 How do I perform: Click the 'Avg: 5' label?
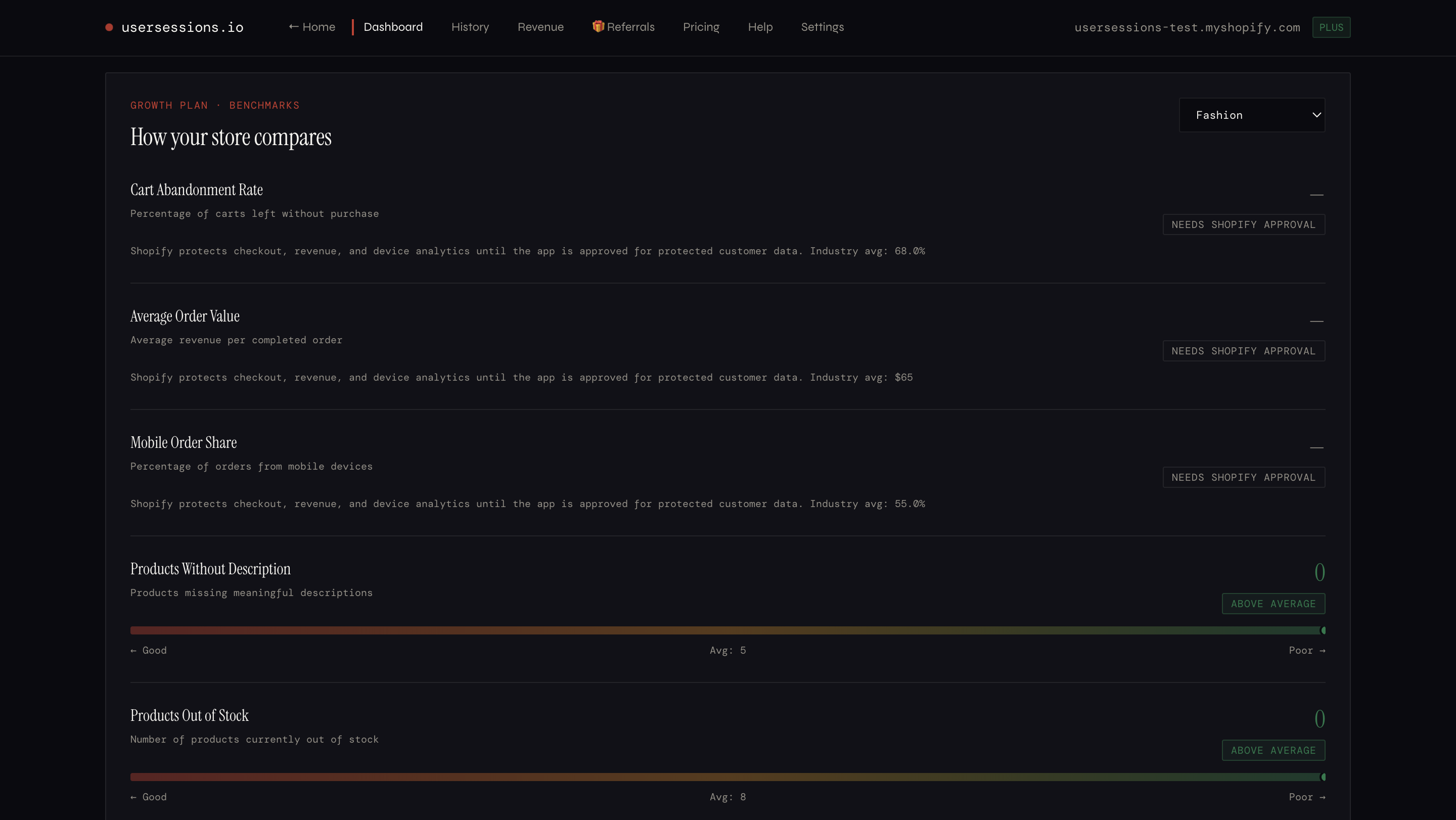[728, 651]
